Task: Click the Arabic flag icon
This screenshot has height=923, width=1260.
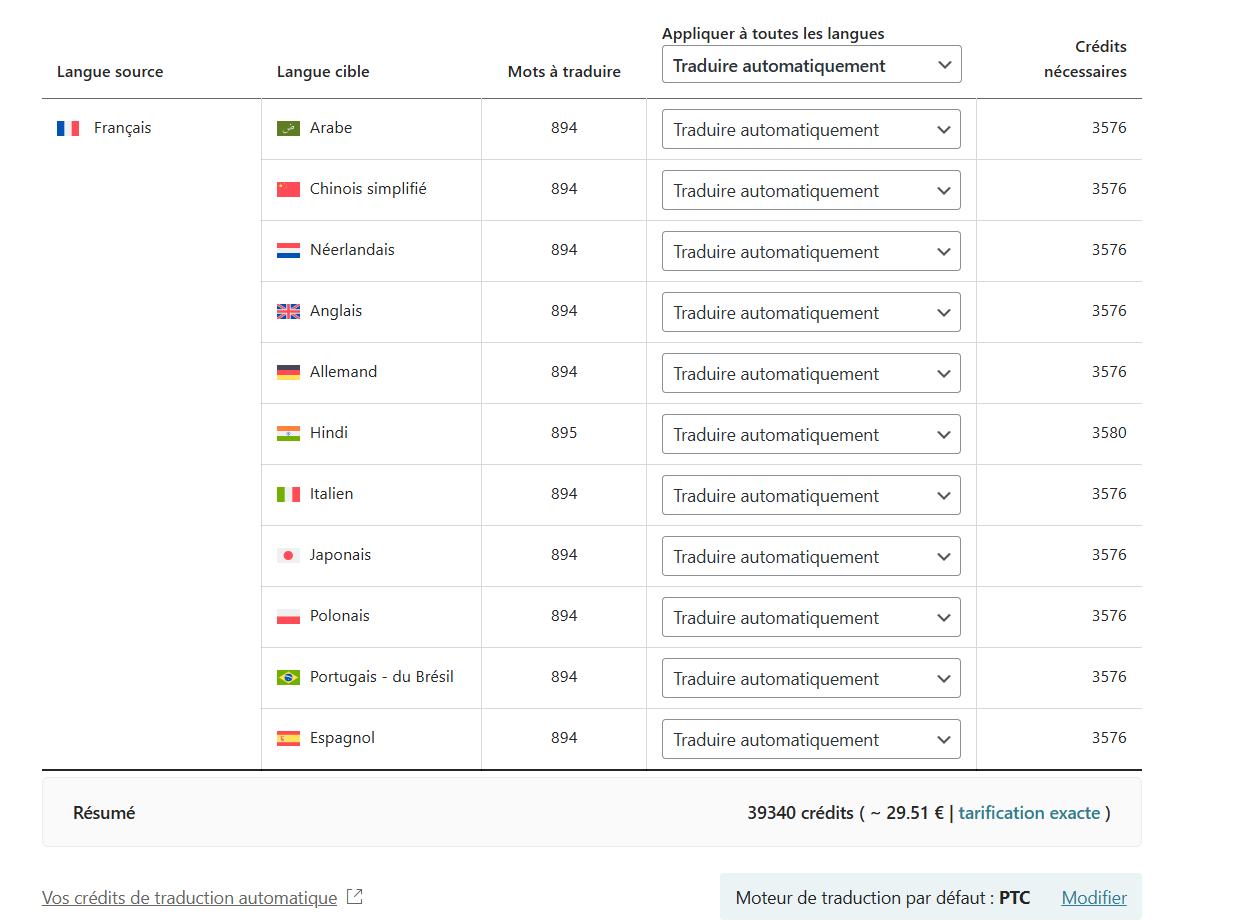Action: point(288,128)
